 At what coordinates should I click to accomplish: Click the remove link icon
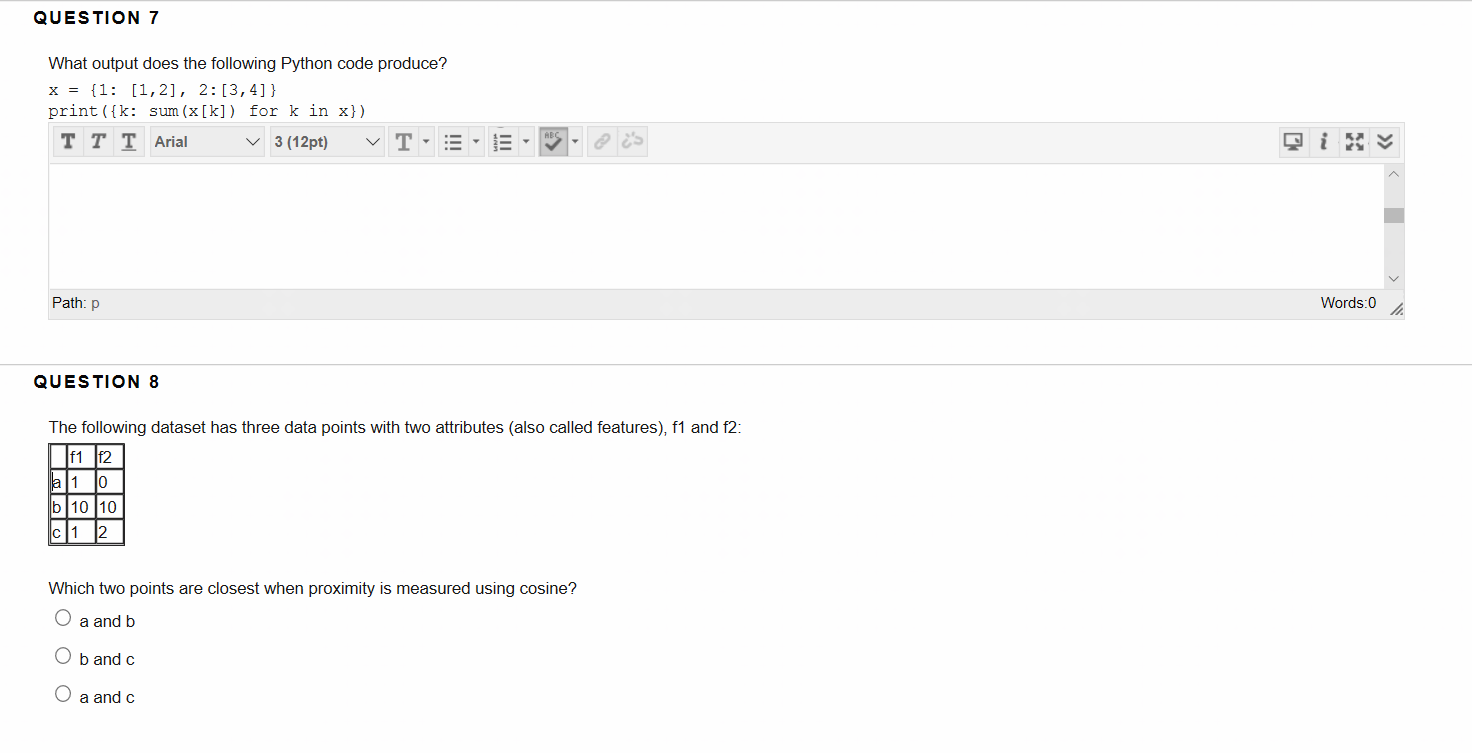coord(632,142)
